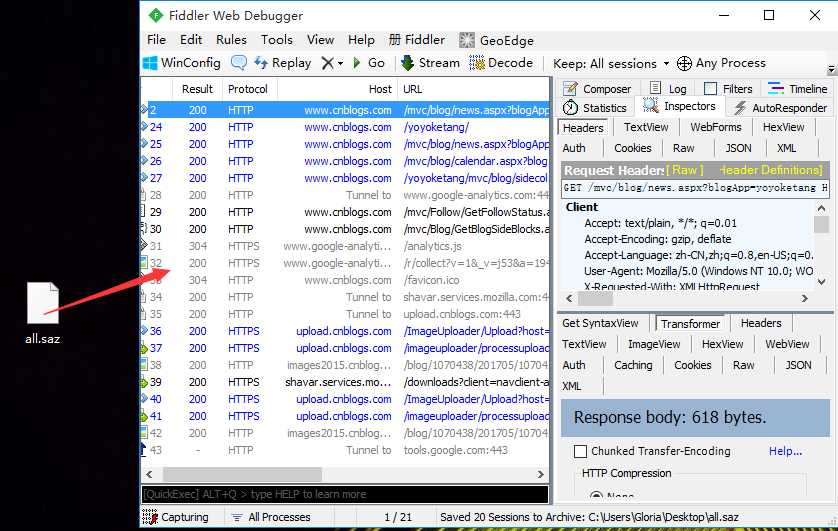
Task: Toggle the Capturing indicator in status bar
Action: (x=150, y=517)
